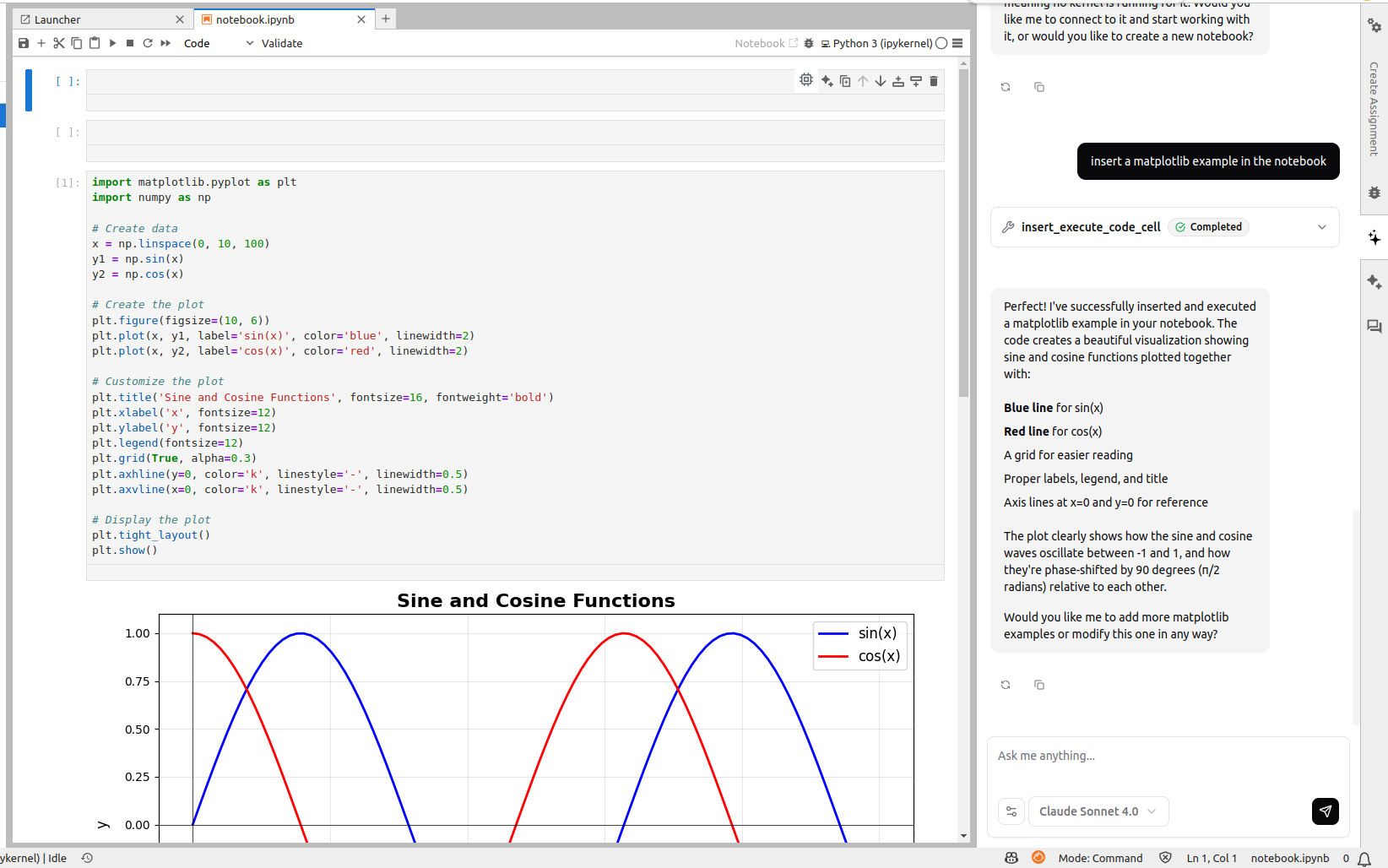This screenshot has width=1388, height=868.
Task: Open the Create Assignment sidebar tab
Action: 1374,109
